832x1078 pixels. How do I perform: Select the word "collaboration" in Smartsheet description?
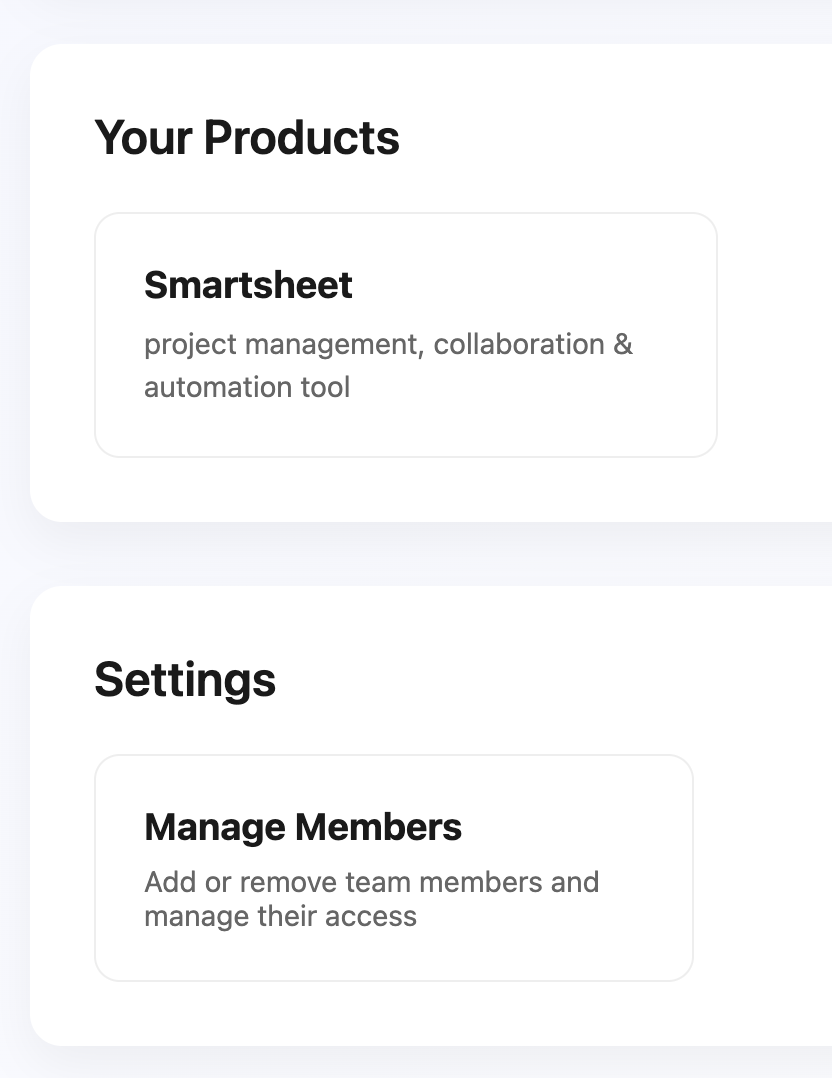(519, 345)
